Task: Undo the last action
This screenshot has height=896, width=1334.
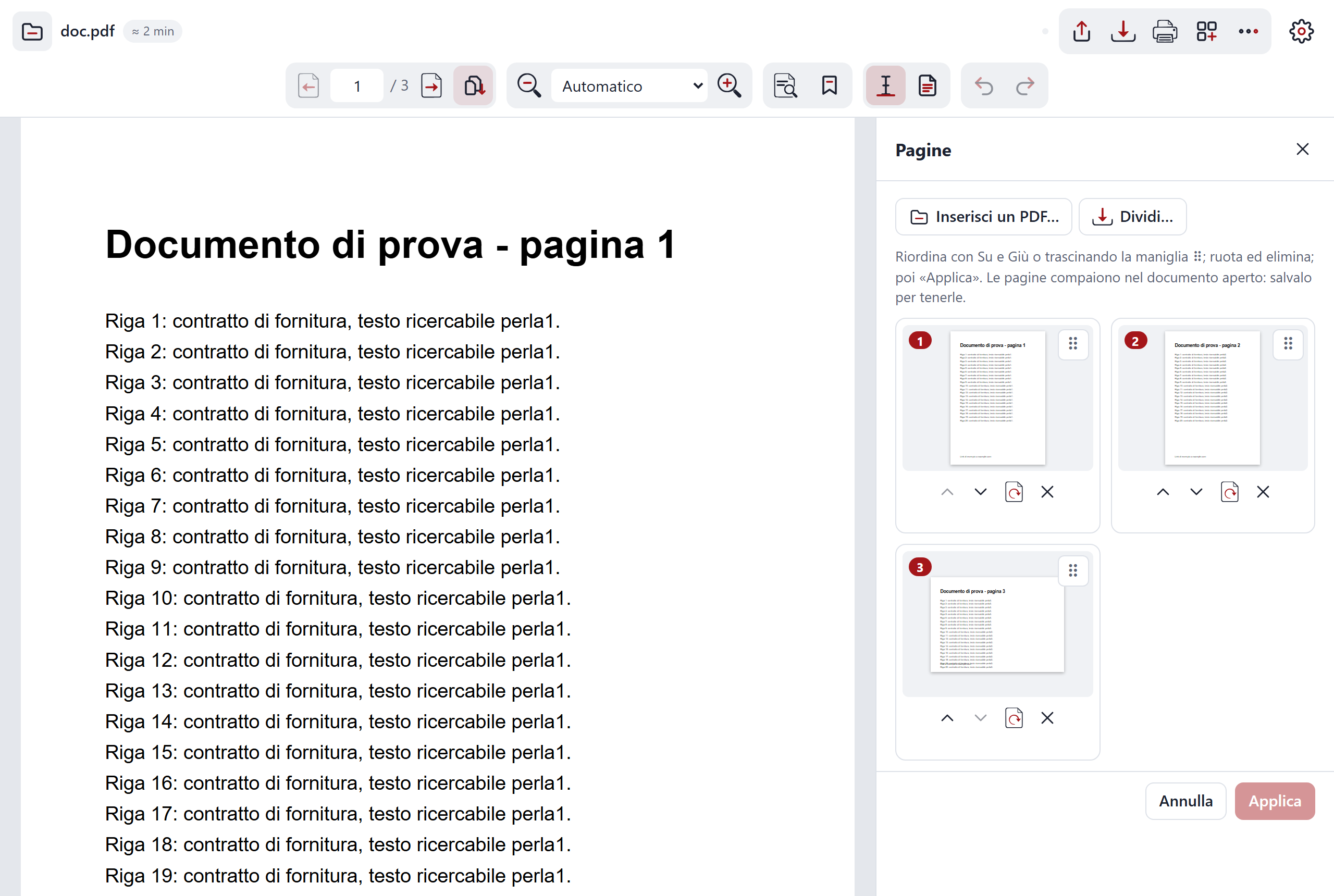Action: pyautogui.click(x=984, y=86)
